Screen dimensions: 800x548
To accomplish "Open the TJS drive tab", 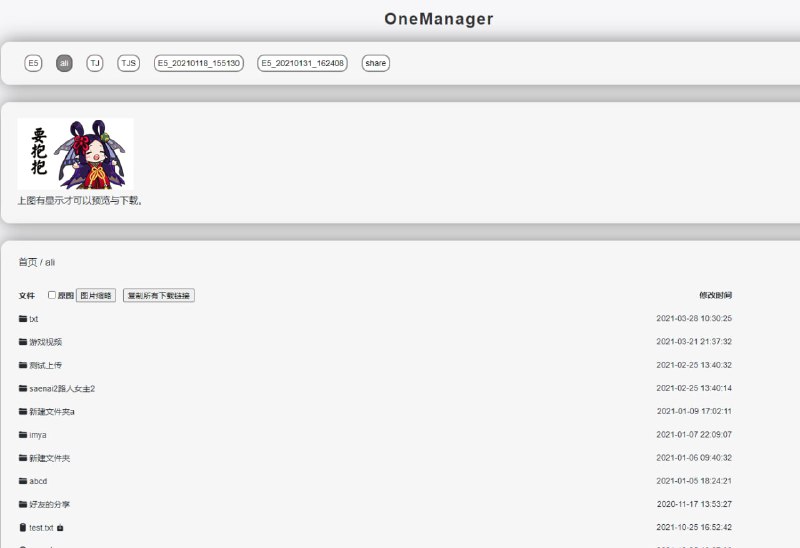I will tap(129, 63).
